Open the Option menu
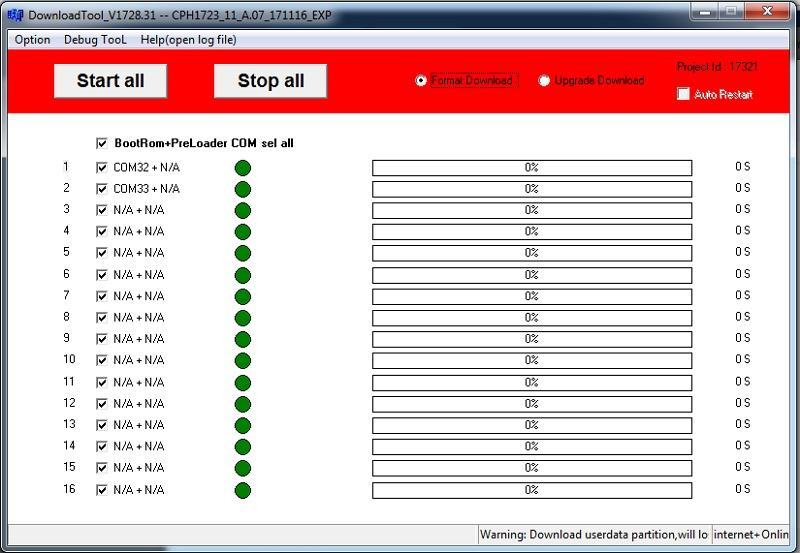 tap(32, 40)
